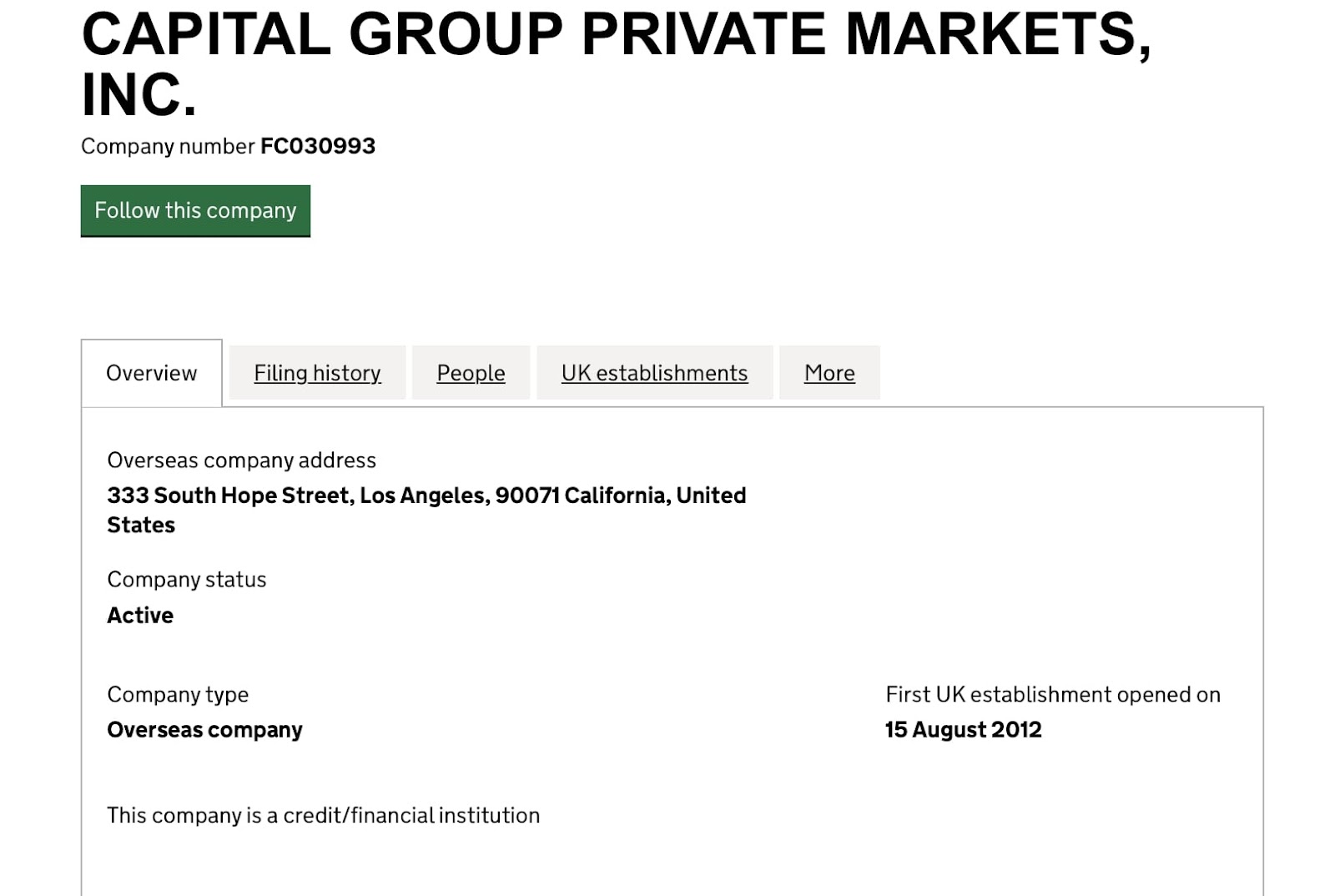Click the 333 South Hope Street address
Image resolution: width=1335 pixels, height=896 pixels.
[x=426, y=510]
